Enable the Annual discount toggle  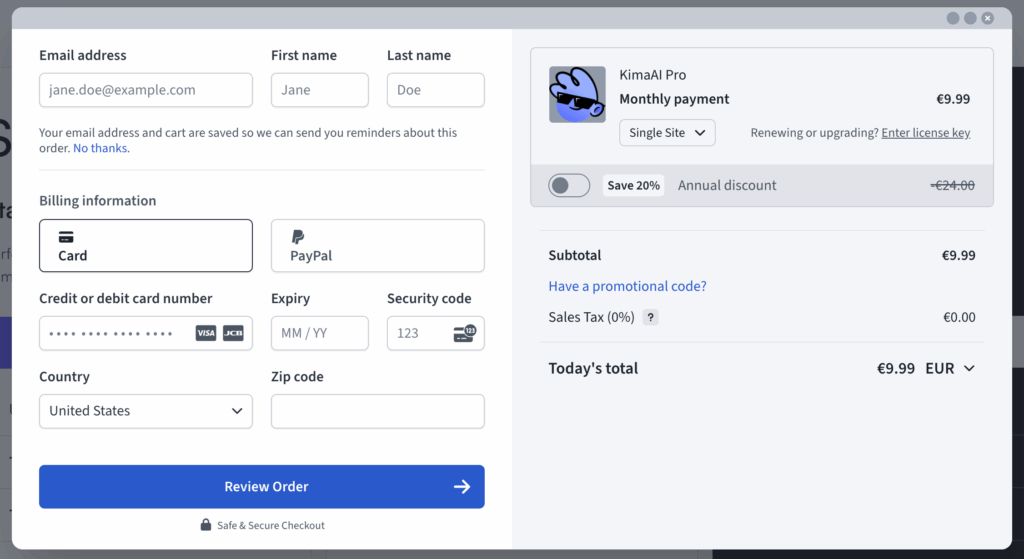[569, 185]
